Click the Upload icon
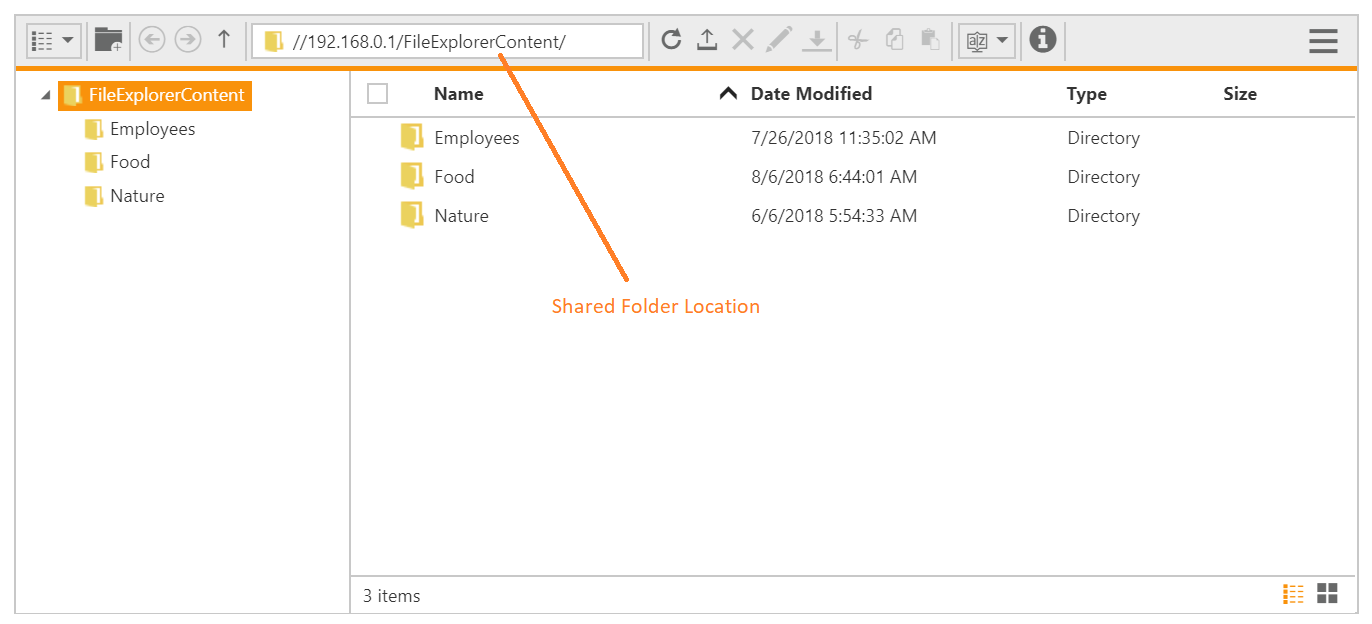Viewport: 1372px width, 624px height. click(707, 40)
